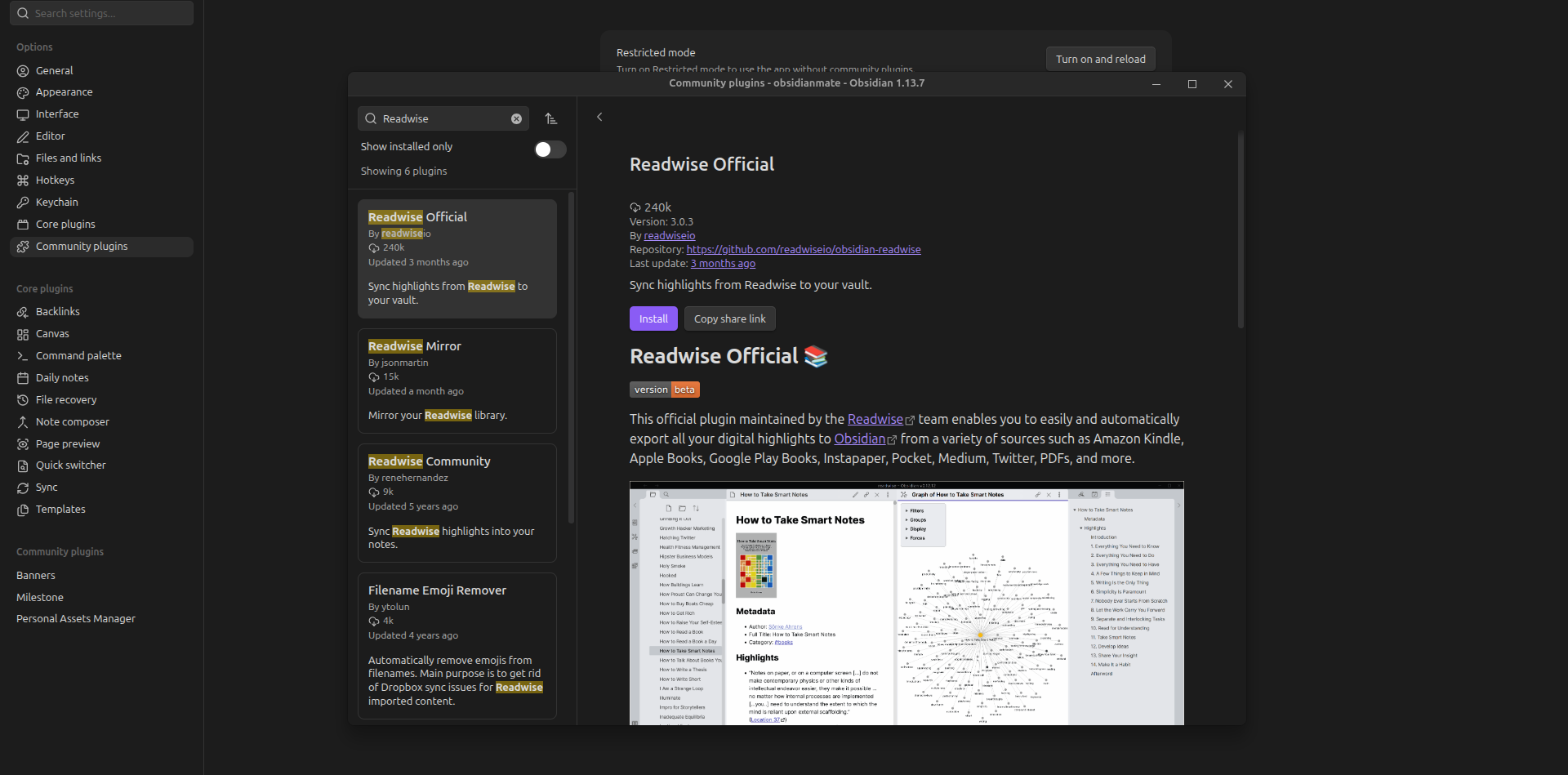
Task: Click the Quick switcher icon
Action: click(x=23, y=465)
